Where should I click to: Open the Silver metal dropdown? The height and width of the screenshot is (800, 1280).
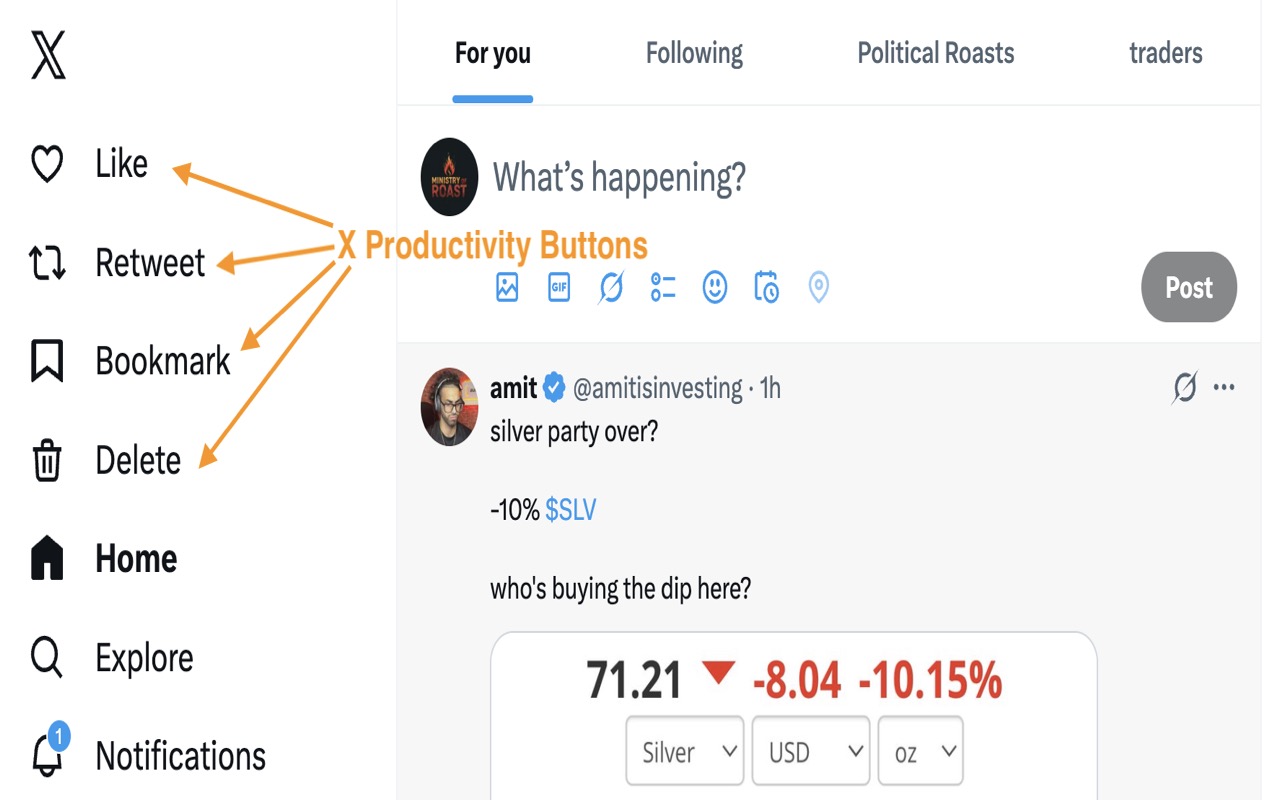pos(684,750)
